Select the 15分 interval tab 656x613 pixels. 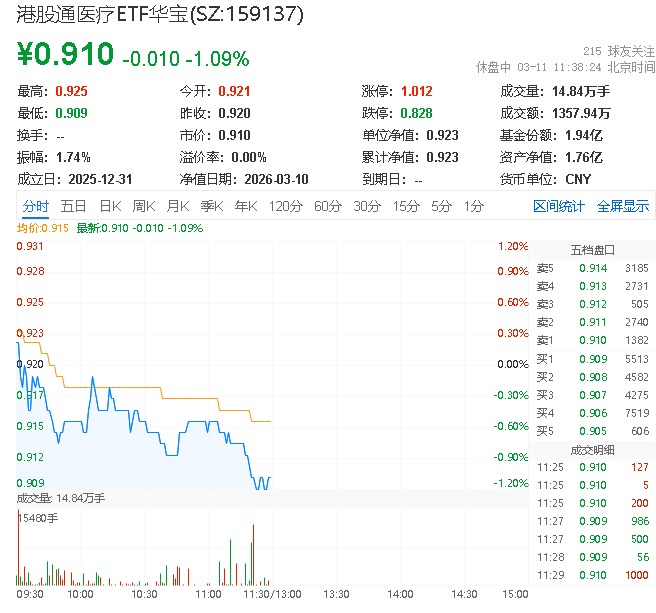(x=405, y=206)
